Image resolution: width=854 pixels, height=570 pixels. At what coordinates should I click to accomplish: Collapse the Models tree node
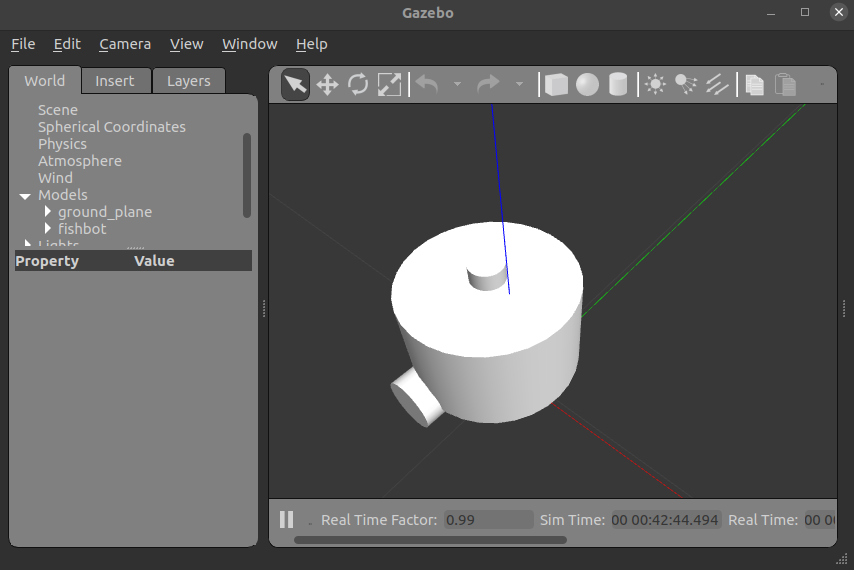[x=25, y=196]
